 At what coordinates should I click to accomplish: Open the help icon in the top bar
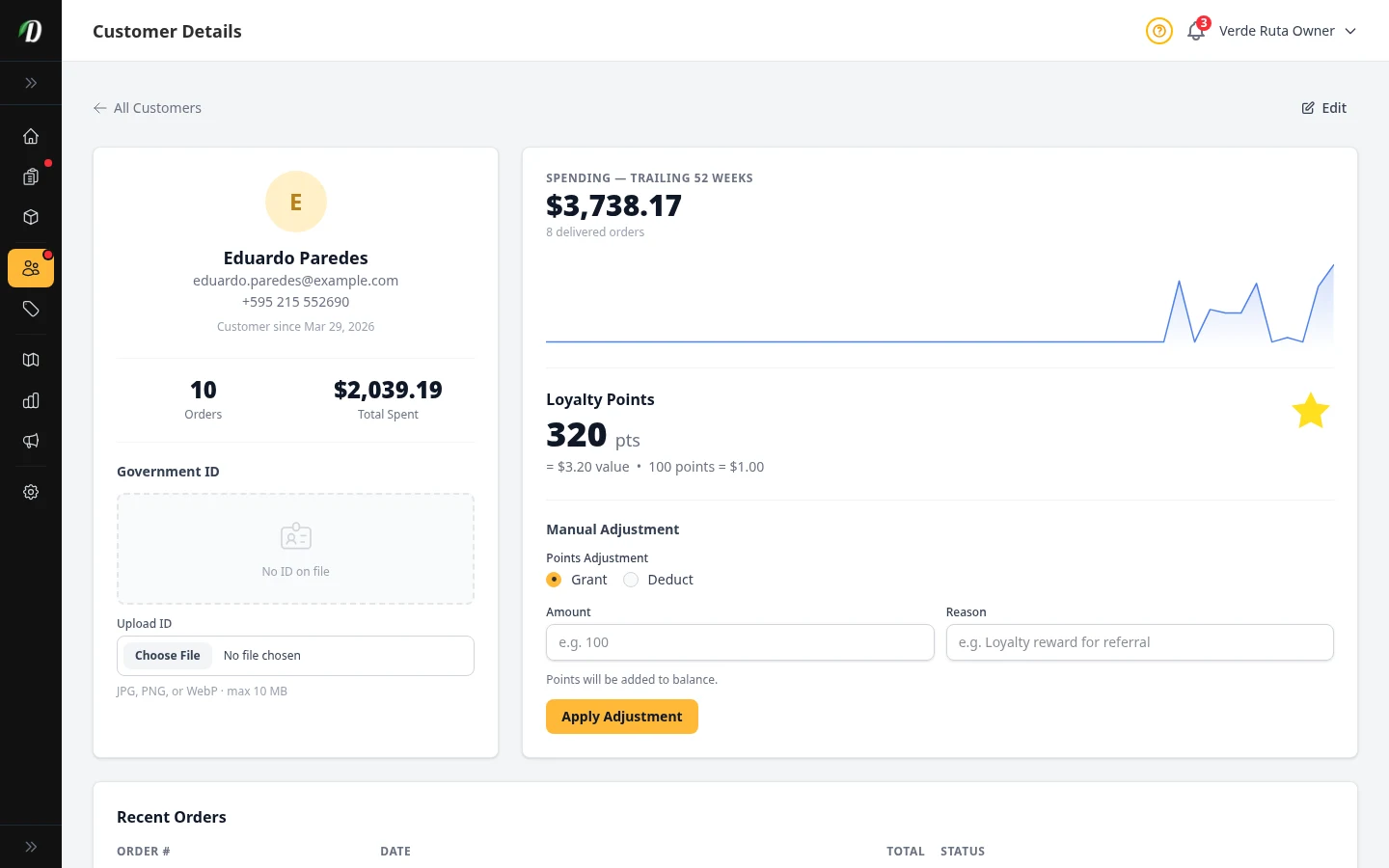click(1158, 31)
